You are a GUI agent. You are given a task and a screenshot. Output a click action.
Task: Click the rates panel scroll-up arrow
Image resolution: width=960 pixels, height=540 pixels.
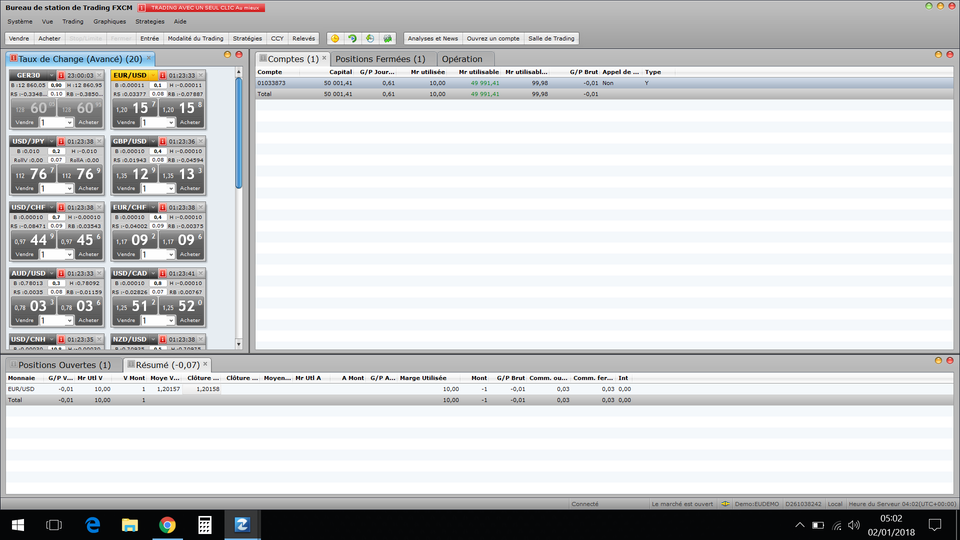coord(239,72)
